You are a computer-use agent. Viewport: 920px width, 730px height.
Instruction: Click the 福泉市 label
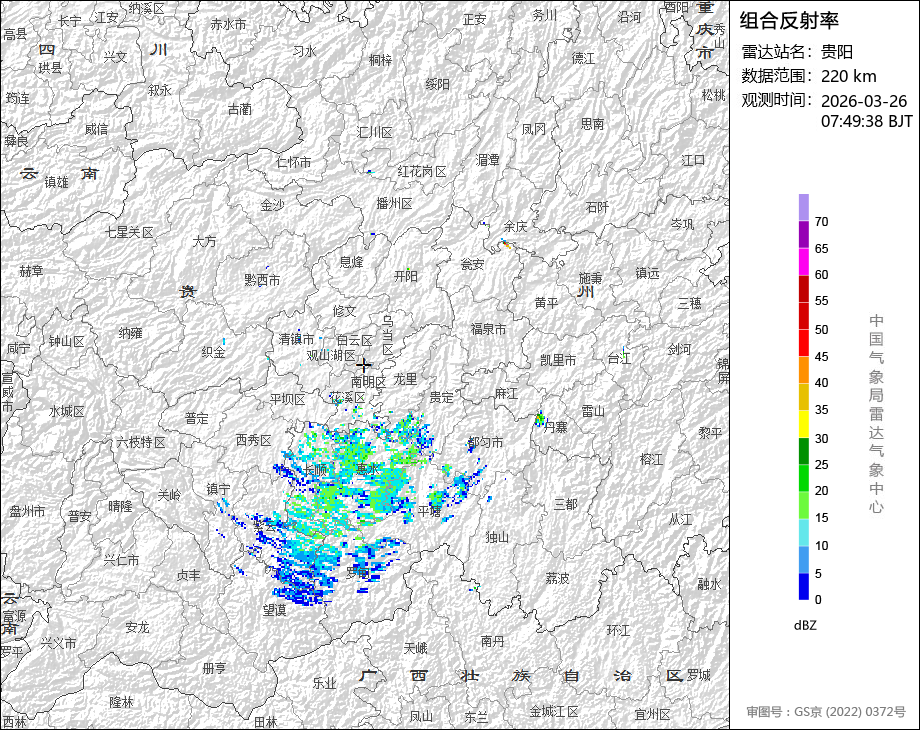pos(488,329)
